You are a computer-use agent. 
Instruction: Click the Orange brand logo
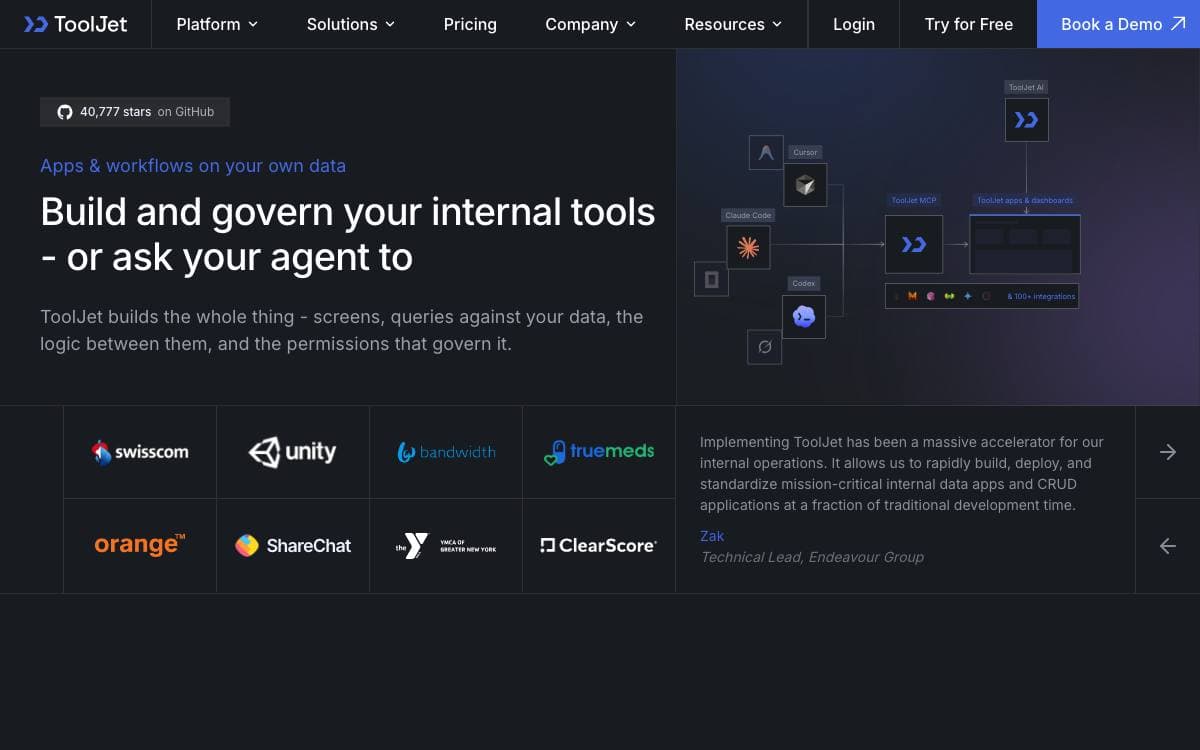140,544
